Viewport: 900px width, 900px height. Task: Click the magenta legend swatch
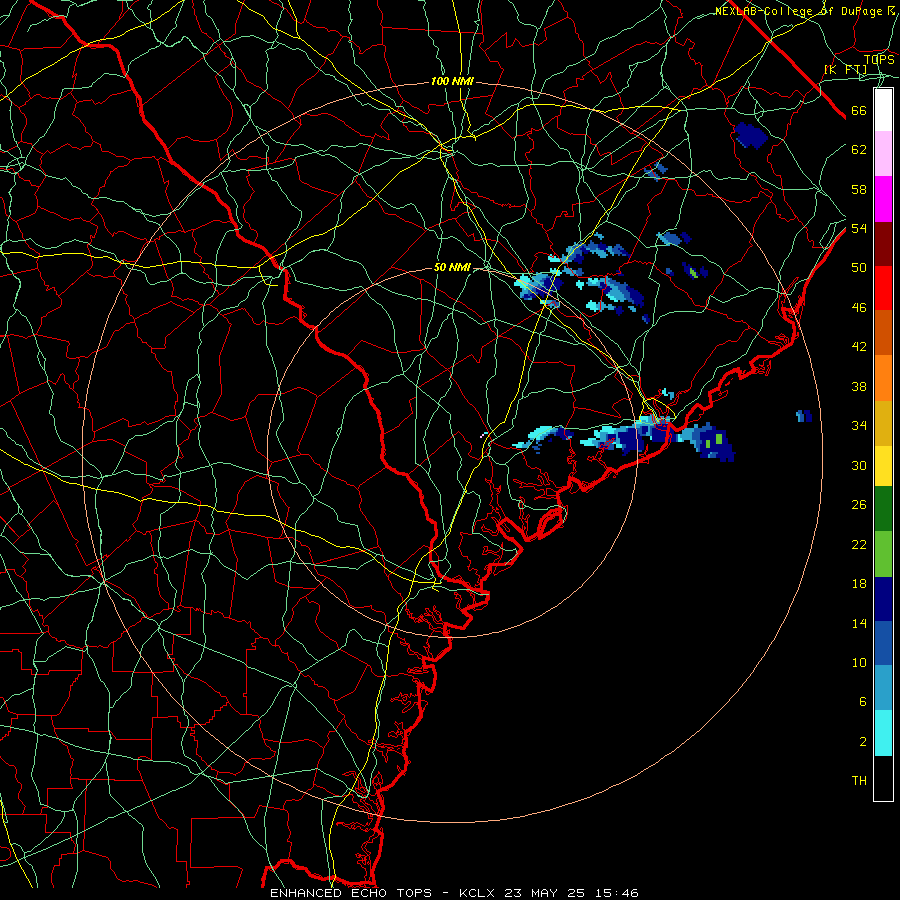pos(883,199)
